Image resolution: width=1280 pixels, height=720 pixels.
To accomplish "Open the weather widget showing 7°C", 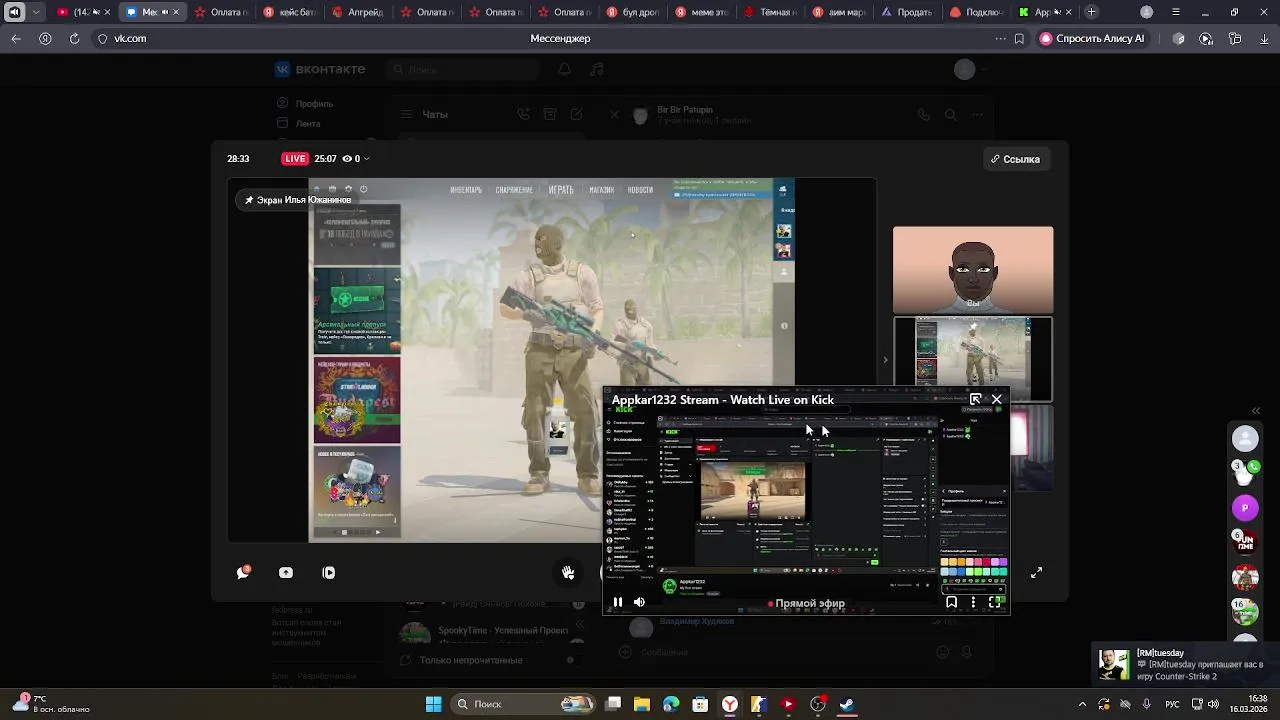I will click(50, 703).
